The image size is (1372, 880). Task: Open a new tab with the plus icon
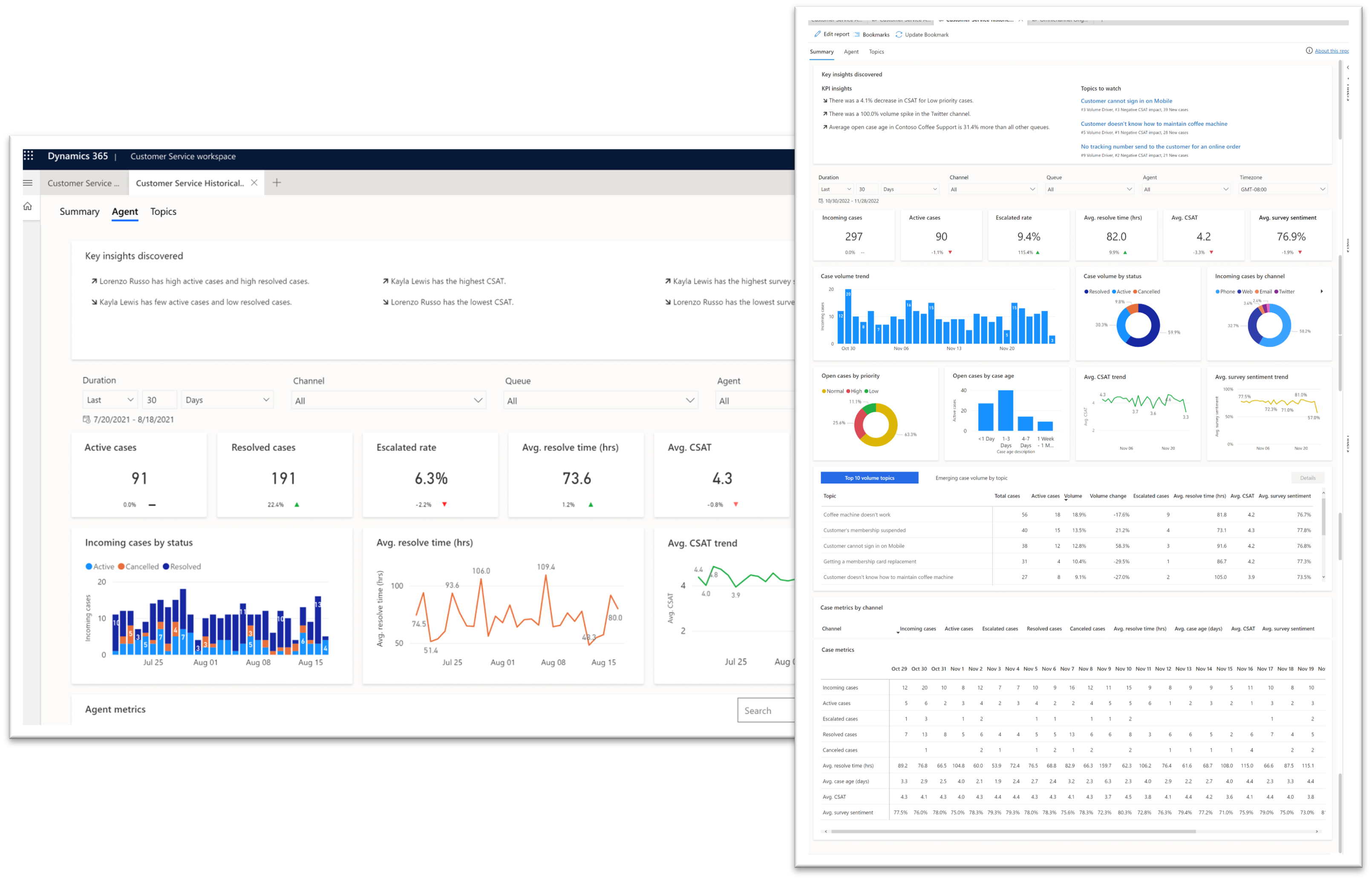[277, 182]
